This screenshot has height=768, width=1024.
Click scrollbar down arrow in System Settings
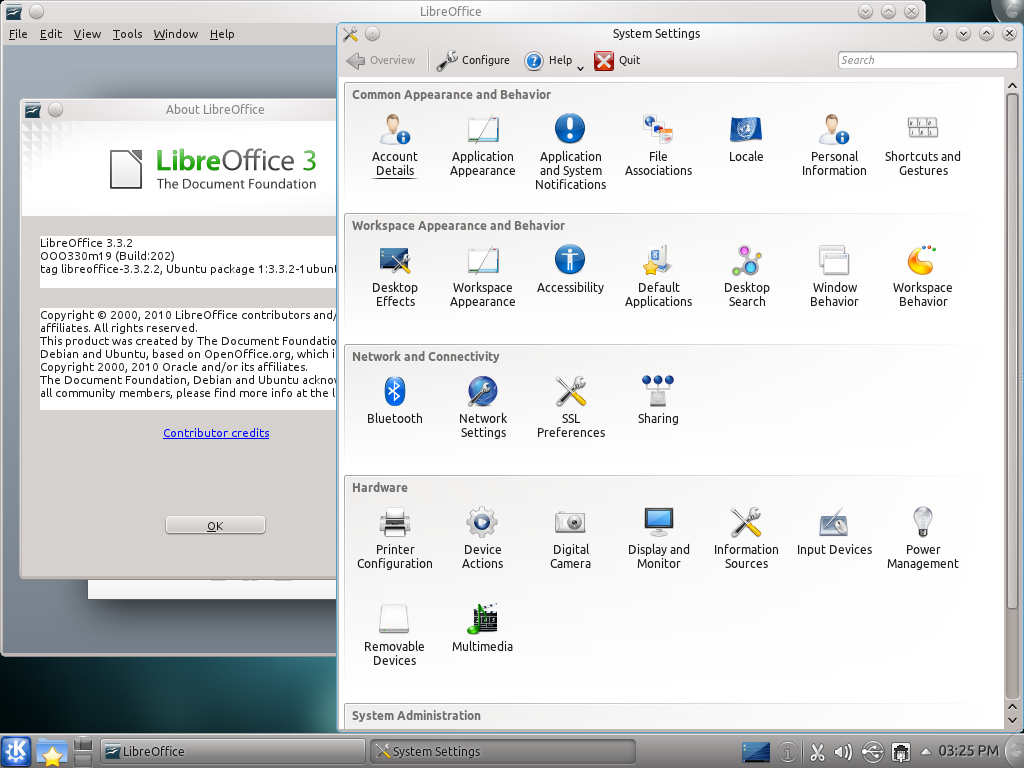pos(1012,720)
